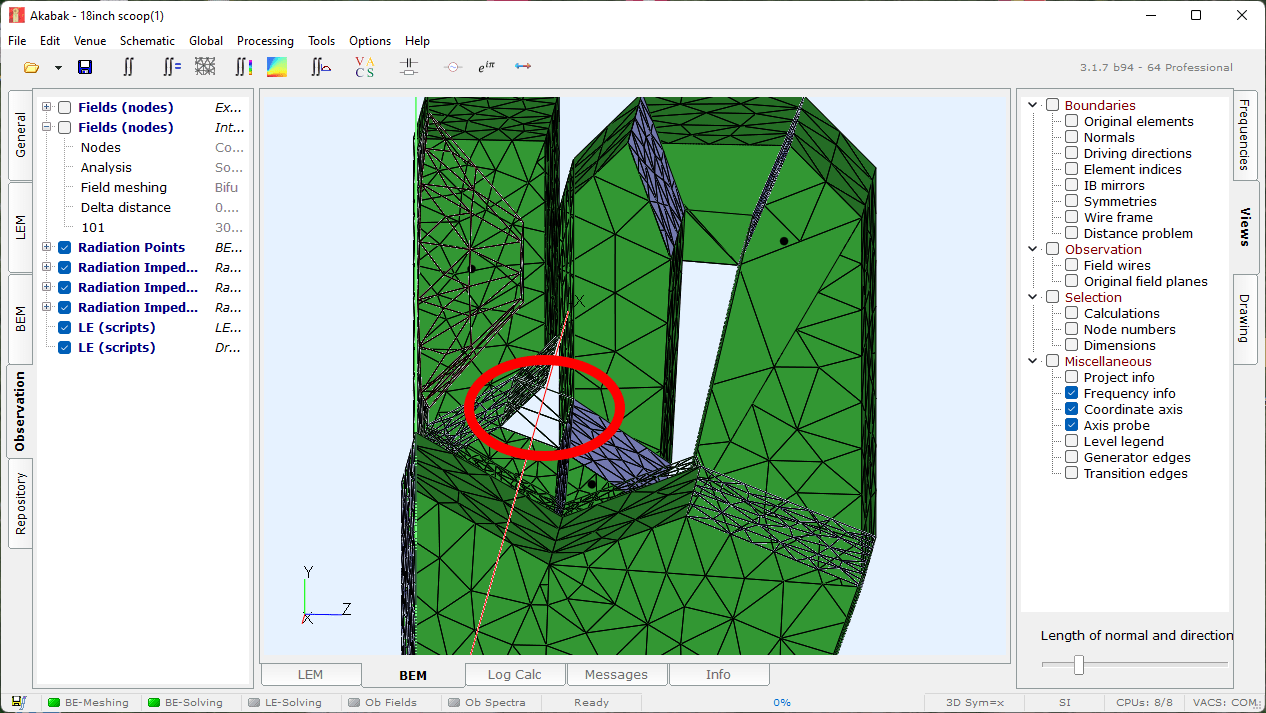
Task: Enable the Field wires checkbox
Action: pyautogui.click(x=1071, y=265)
